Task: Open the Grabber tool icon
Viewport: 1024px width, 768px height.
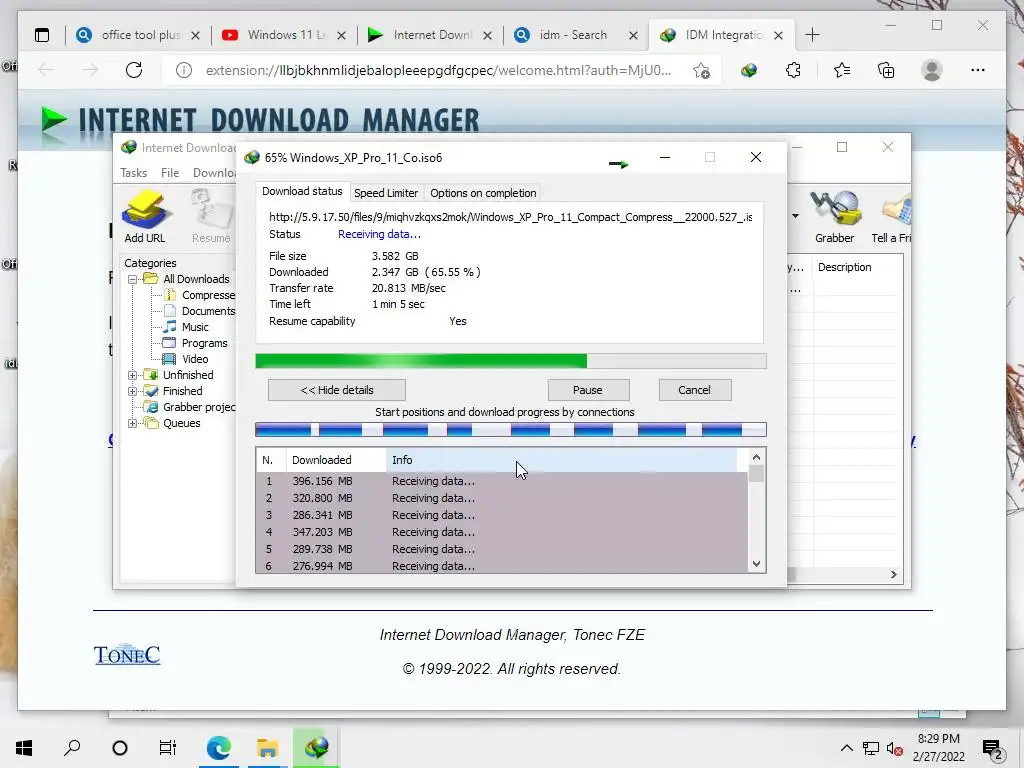Action: pos(834,216)
